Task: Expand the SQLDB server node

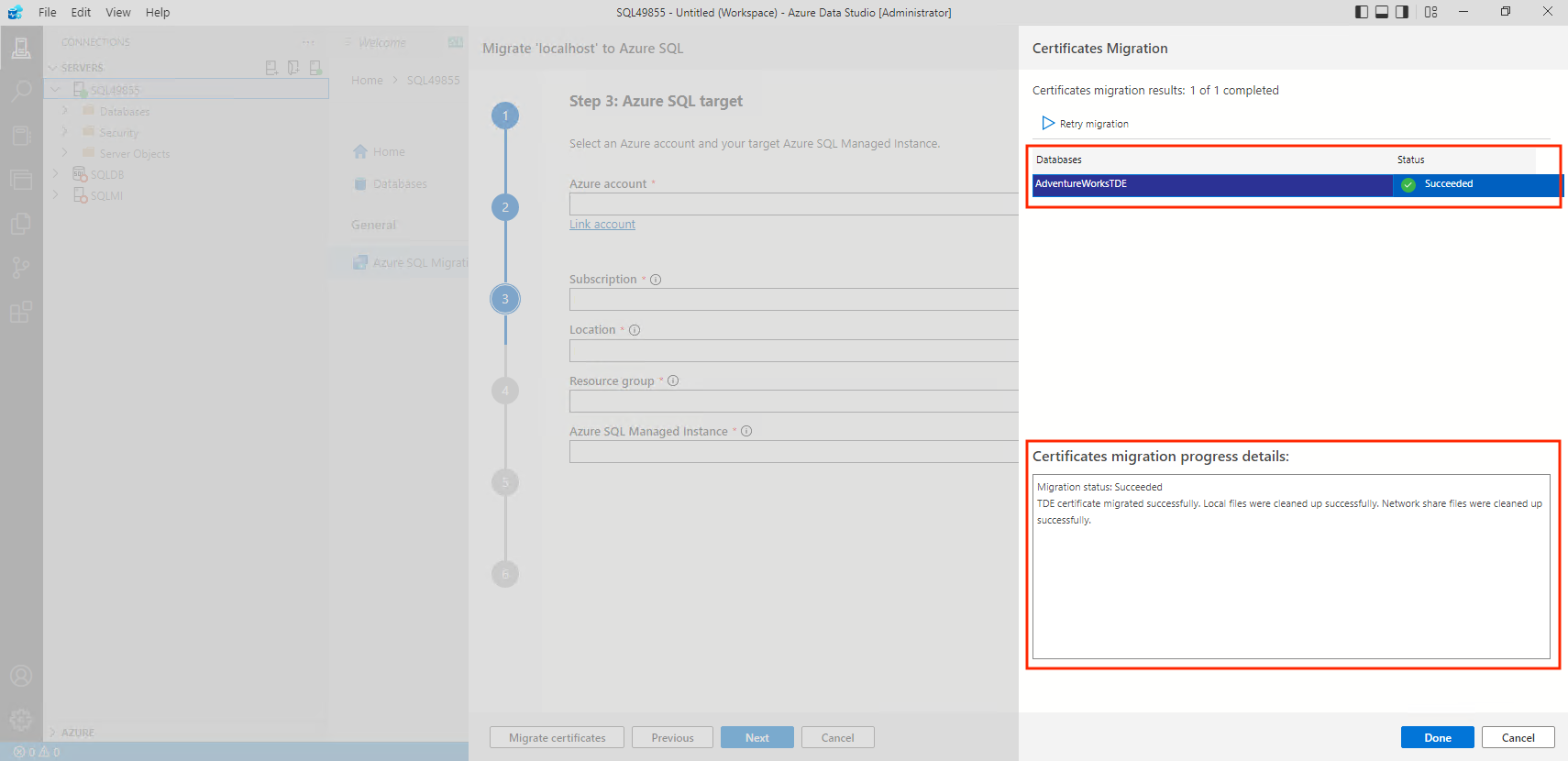Action: click(55, 174)
